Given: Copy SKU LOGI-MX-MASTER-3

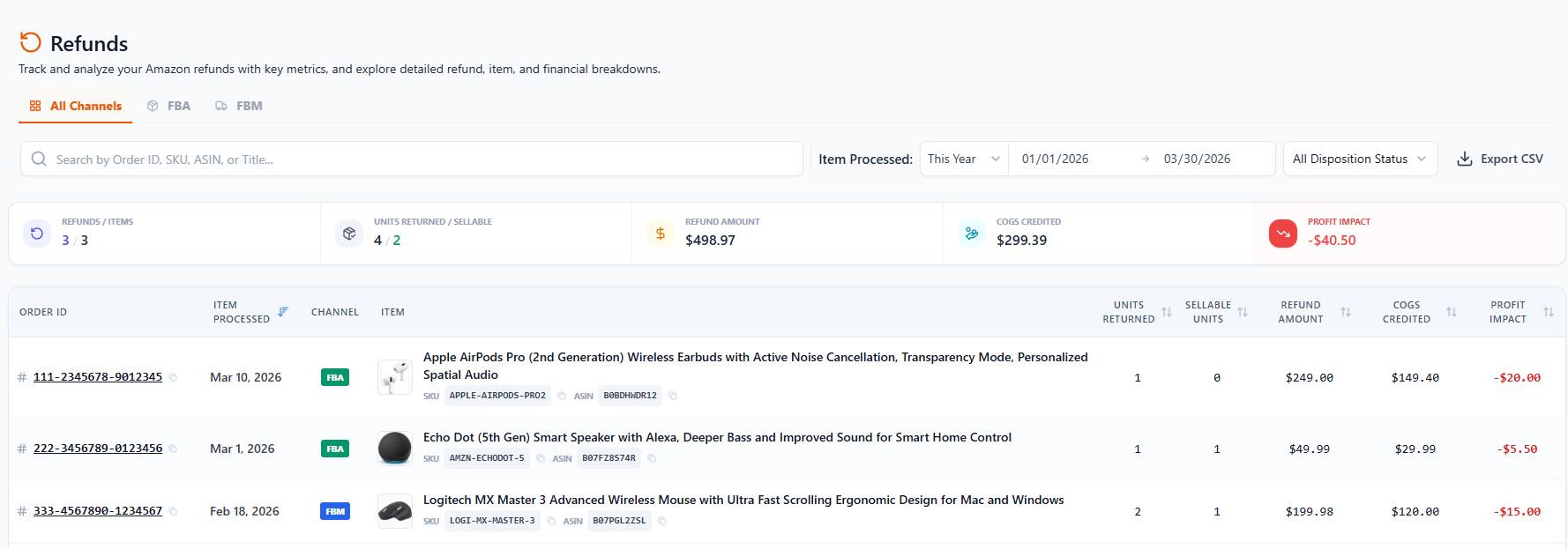Looking at the screenshot, I should click(x=551, y=521).
